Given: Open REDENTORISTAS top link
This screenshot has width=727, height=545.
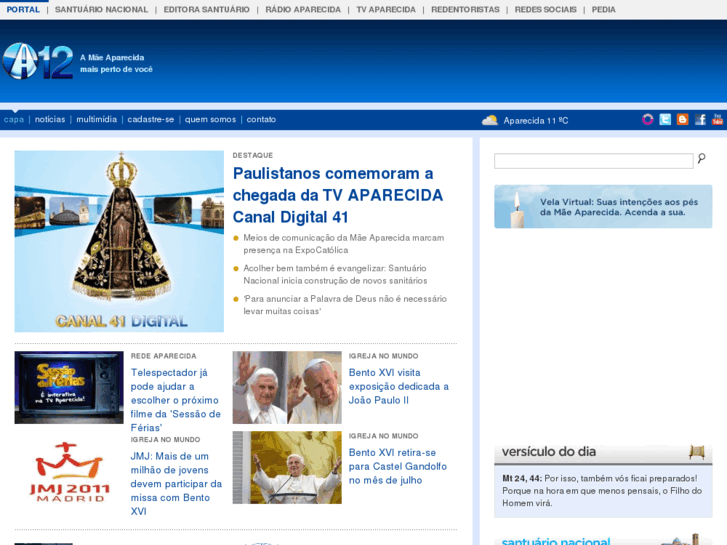Looking at the screenshot, I should tap(465, 9).
